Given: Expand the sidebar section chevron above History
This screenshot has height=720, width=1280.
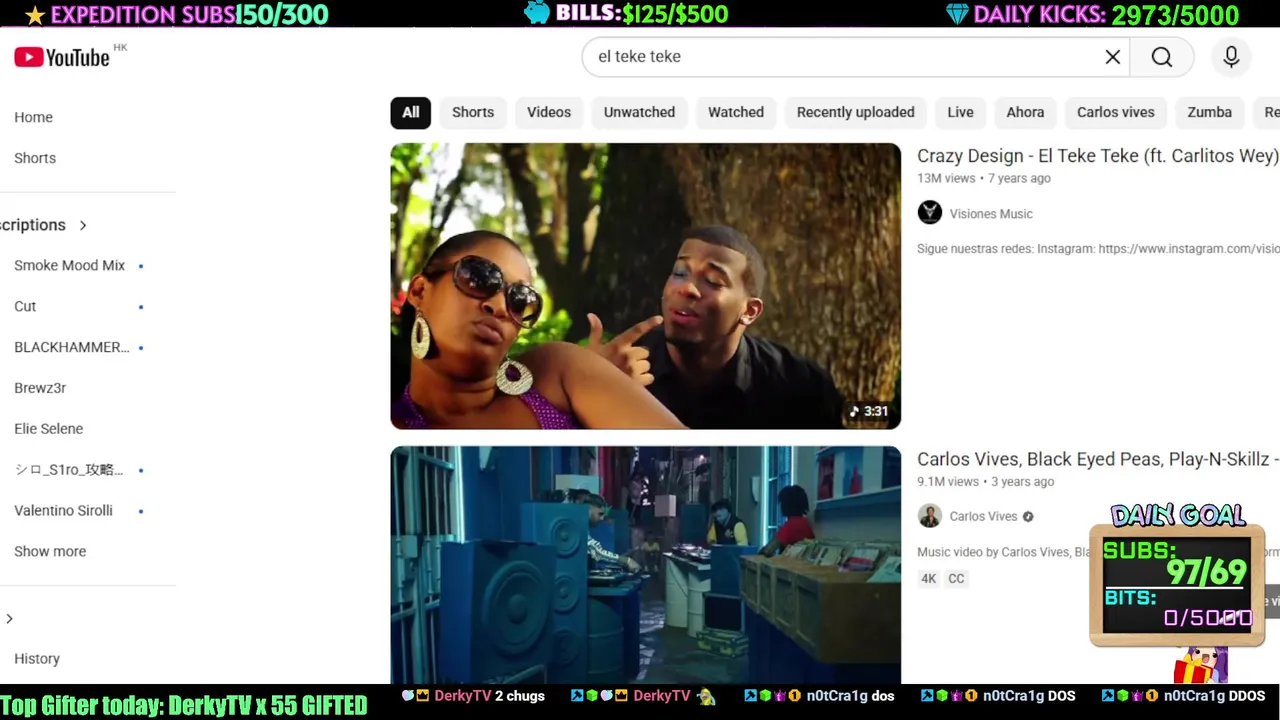Looking at the screenshot, I should [x=9, y=619].
